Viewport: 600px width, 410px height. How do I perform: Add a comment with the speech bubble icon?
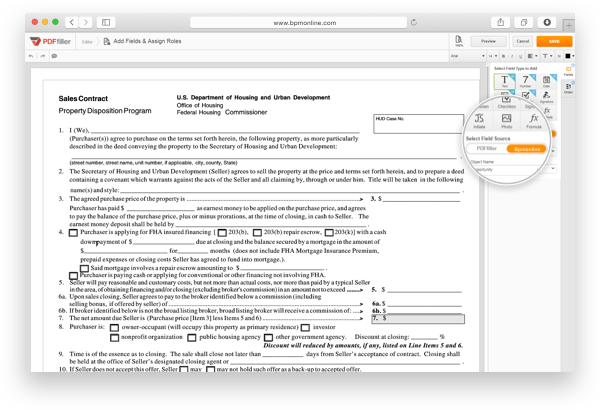[x=54, y=56]
